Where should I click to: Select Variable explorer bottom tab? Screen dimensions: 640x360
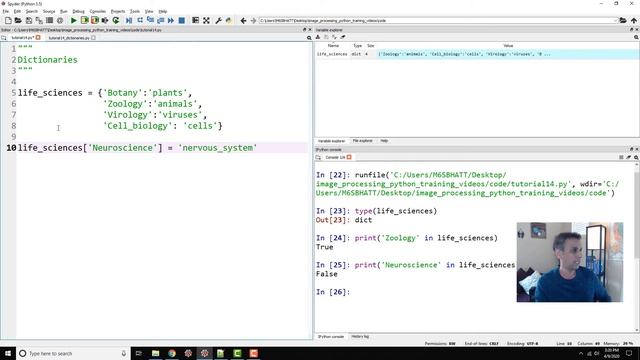click(x=331, y=141)
